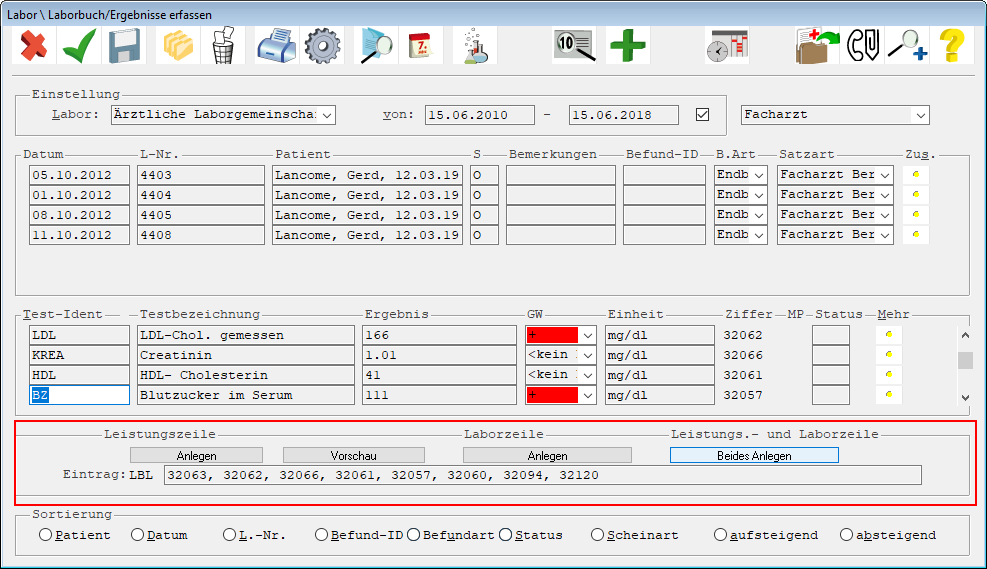Choose aufsteigend sort order

pos(720,534)
